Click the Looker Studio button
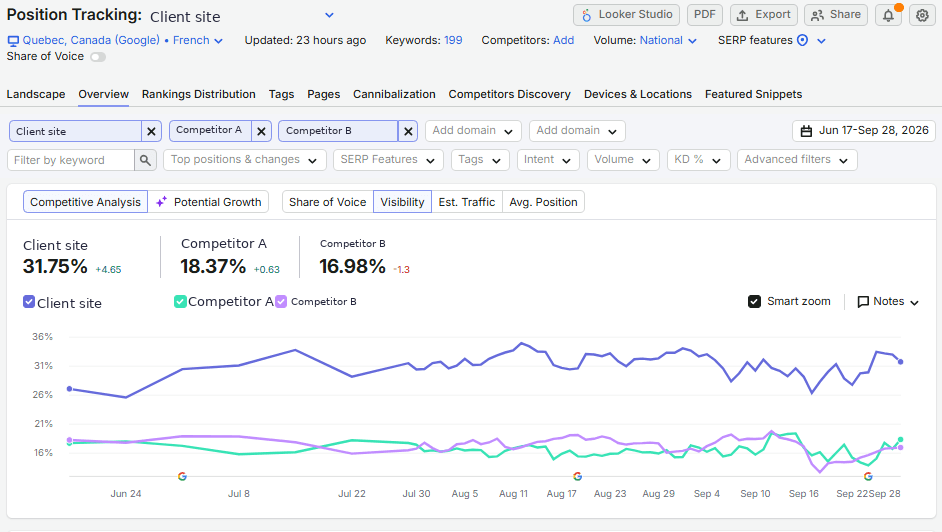The width and height of the screenshot is (942, 532). tap(627, 15)
